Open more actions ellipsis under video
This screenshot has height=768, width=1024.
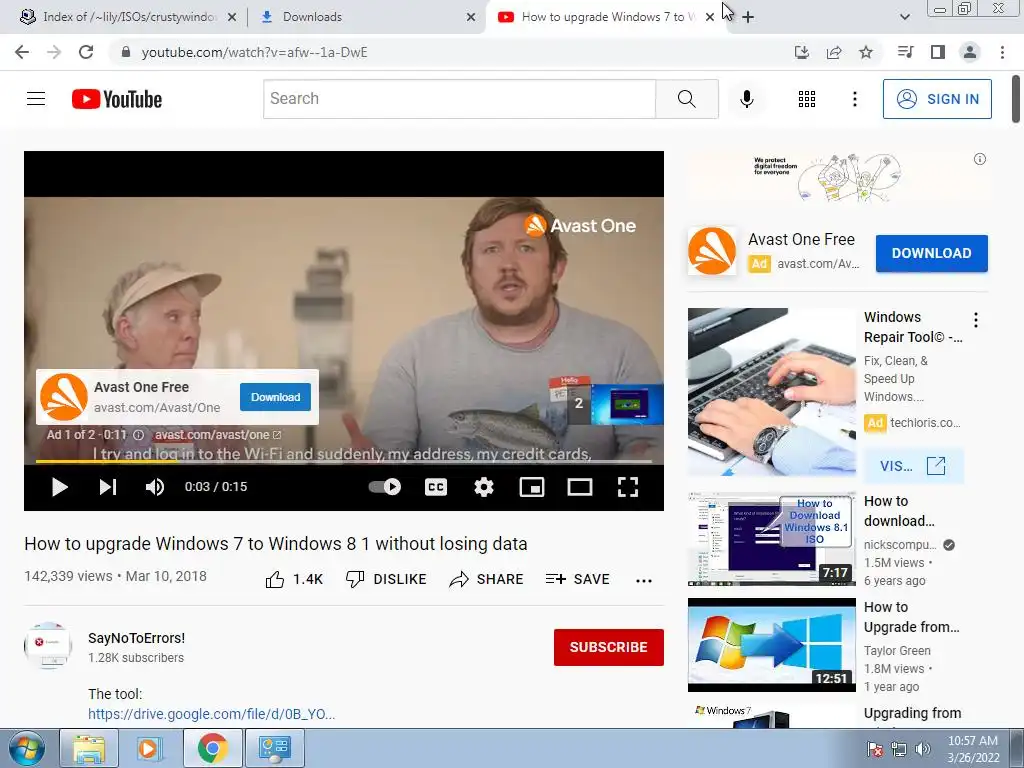(644, 581)
